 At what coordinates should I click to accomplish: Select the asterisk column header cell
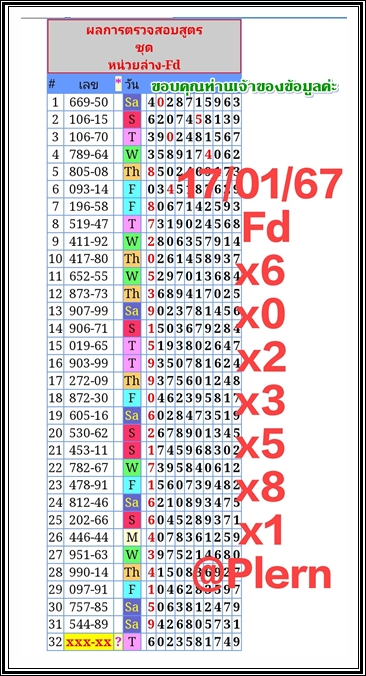(118, 85)
